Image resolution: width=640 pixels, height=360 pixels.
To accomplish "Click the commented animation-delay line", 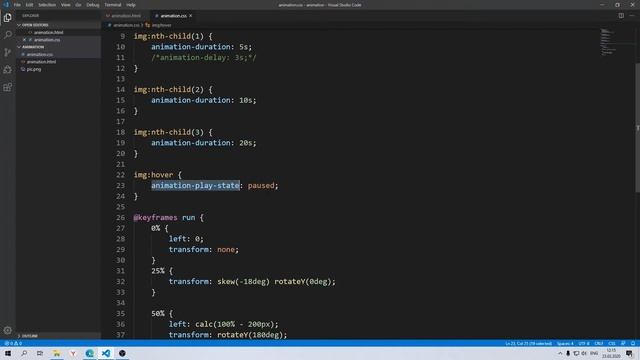I will 204,58.
